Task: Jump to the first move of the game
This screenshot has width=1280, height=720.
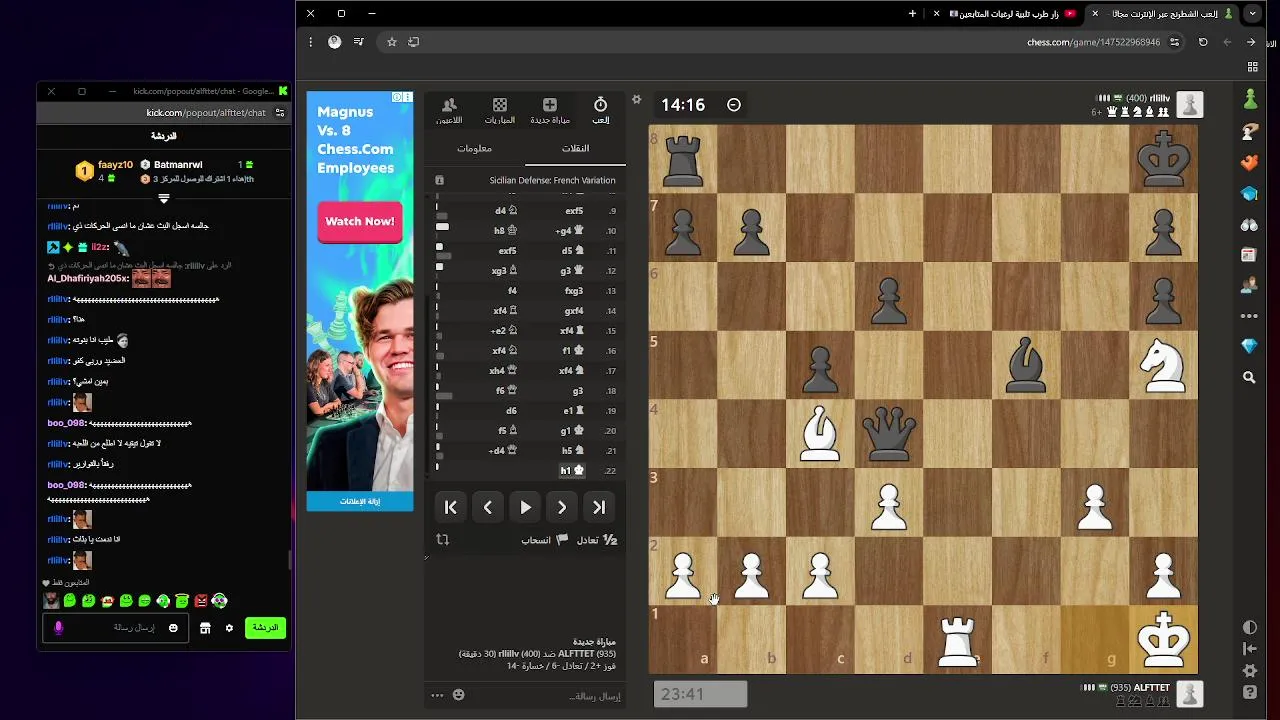Action: 451,507
